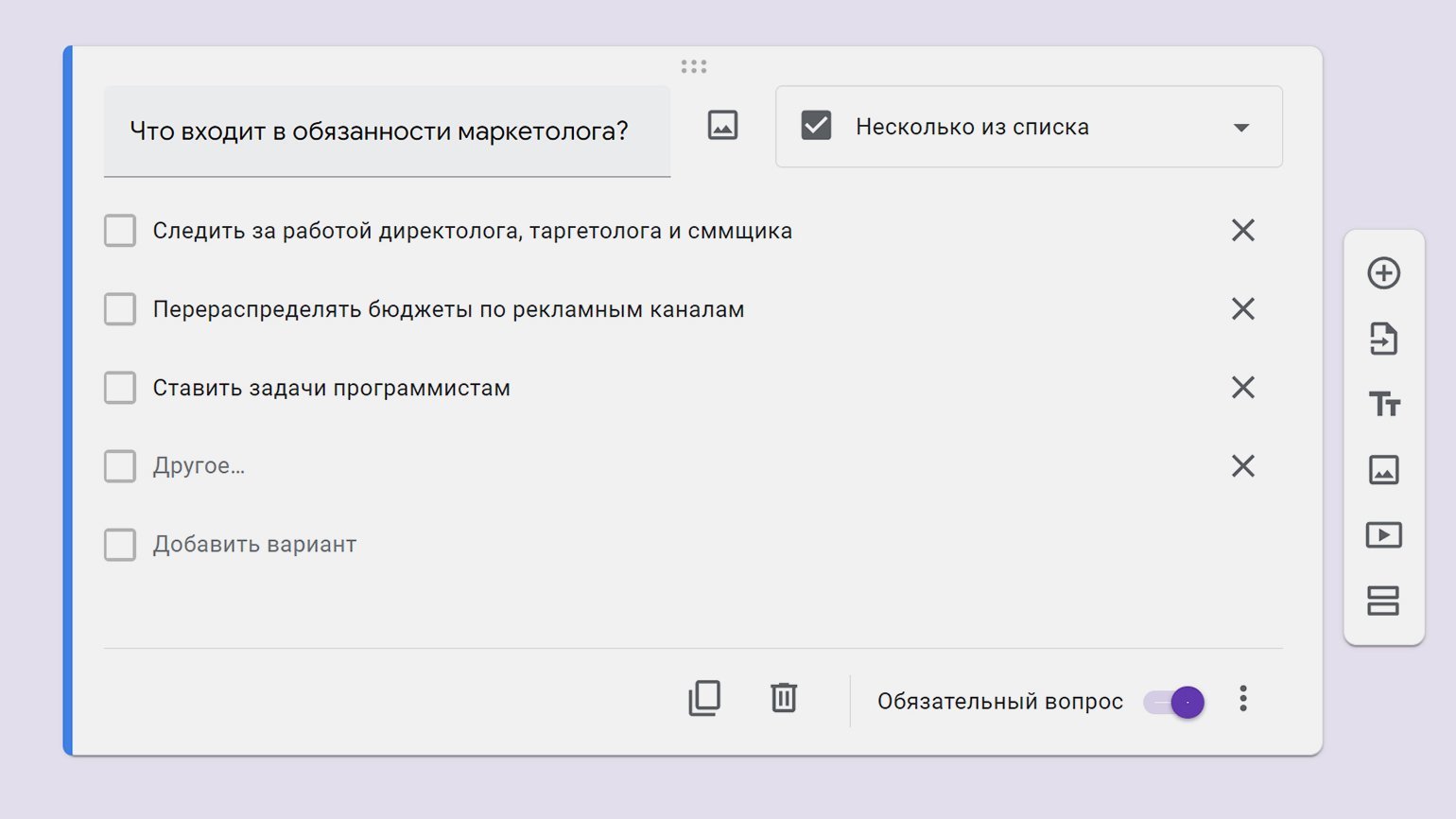Check the box for 'Перераспределять бюджеты'
1456x819 pixels.
pos(120,308)
